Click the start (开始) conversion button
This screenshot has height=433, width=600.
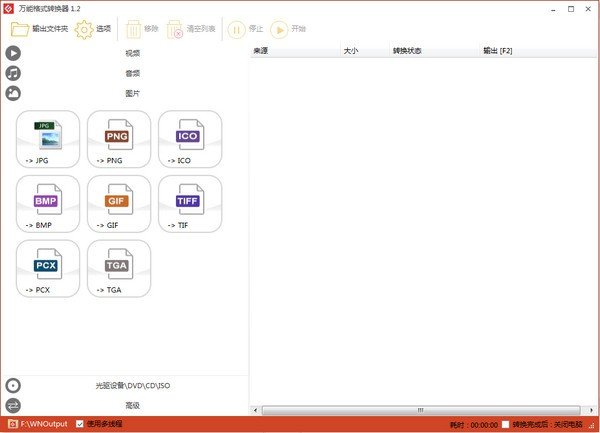coord(288,28)
